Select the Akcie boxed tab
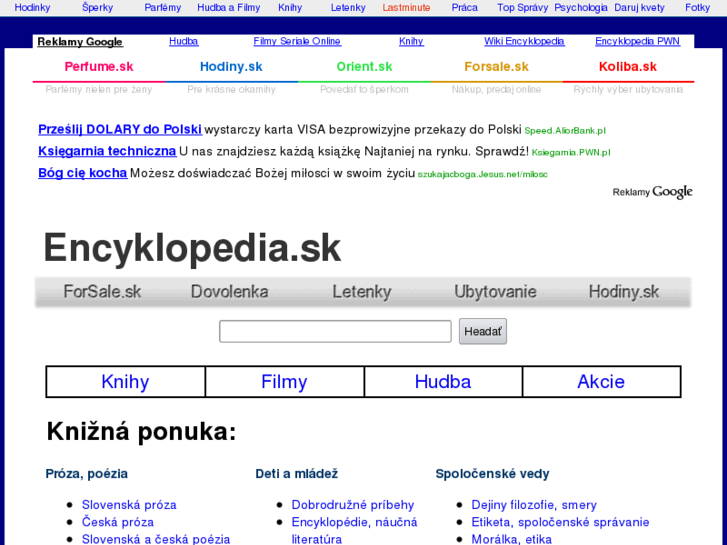 [x=601, y=382]
